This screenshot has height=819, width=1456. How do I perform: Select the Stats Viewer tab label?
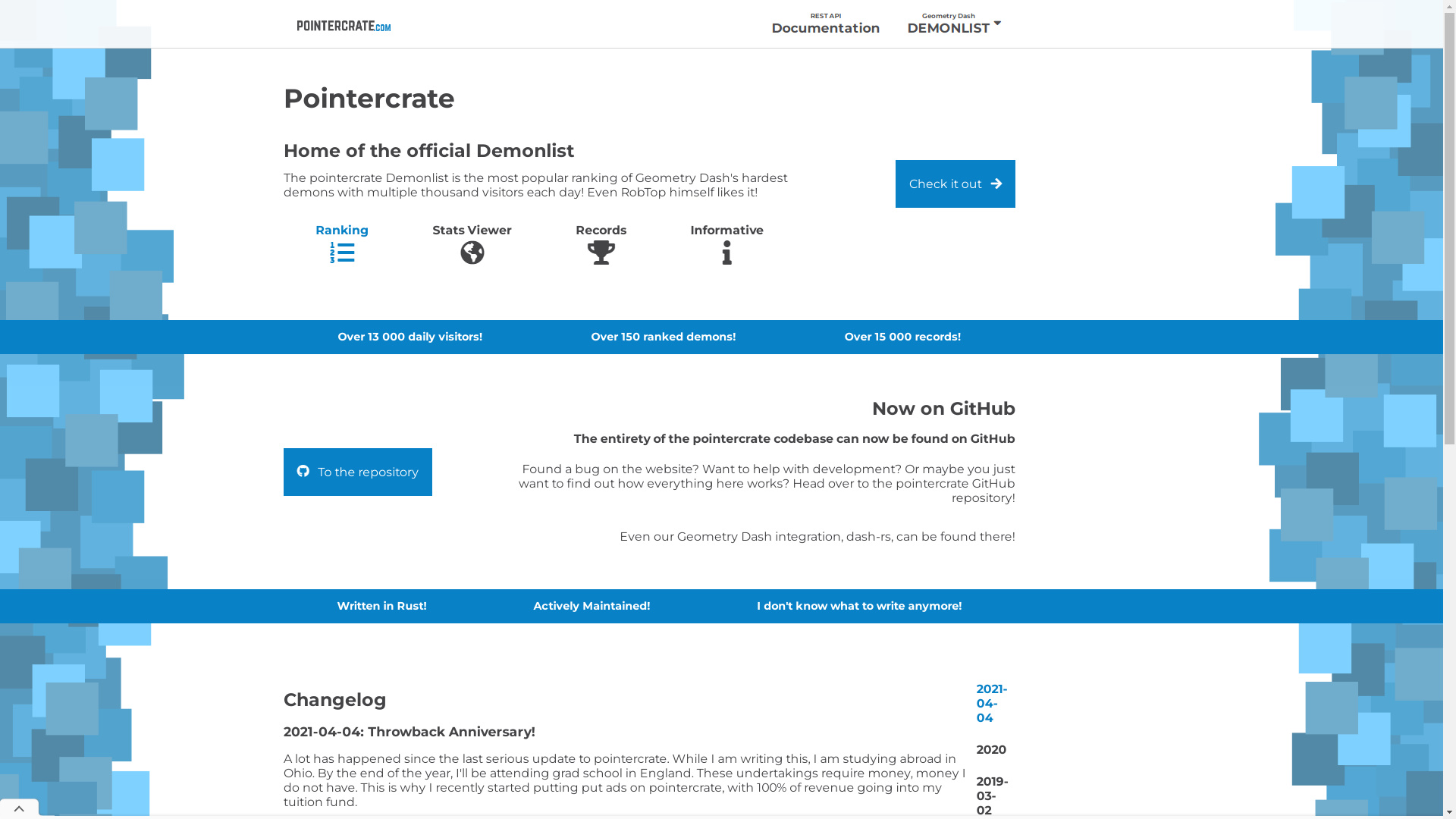[x=472, y=230]
